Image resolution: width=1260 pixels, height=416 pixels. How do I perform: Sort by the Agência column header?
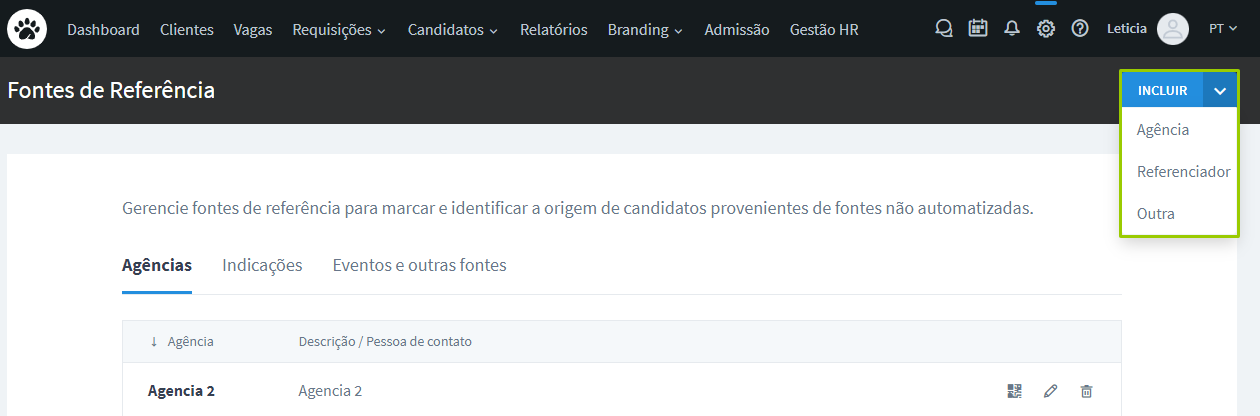190,342
